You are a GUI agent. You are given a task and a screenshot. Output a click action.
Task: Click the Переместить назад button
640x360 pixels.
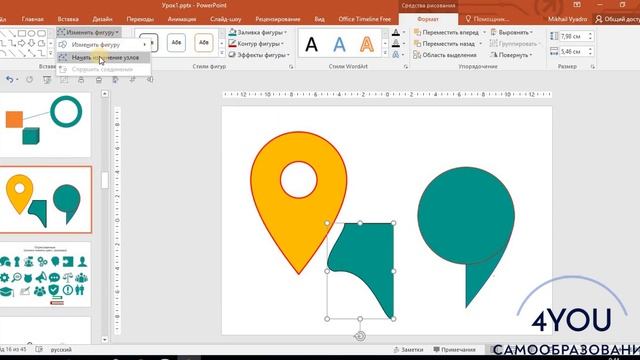click(x=444, y=44)
